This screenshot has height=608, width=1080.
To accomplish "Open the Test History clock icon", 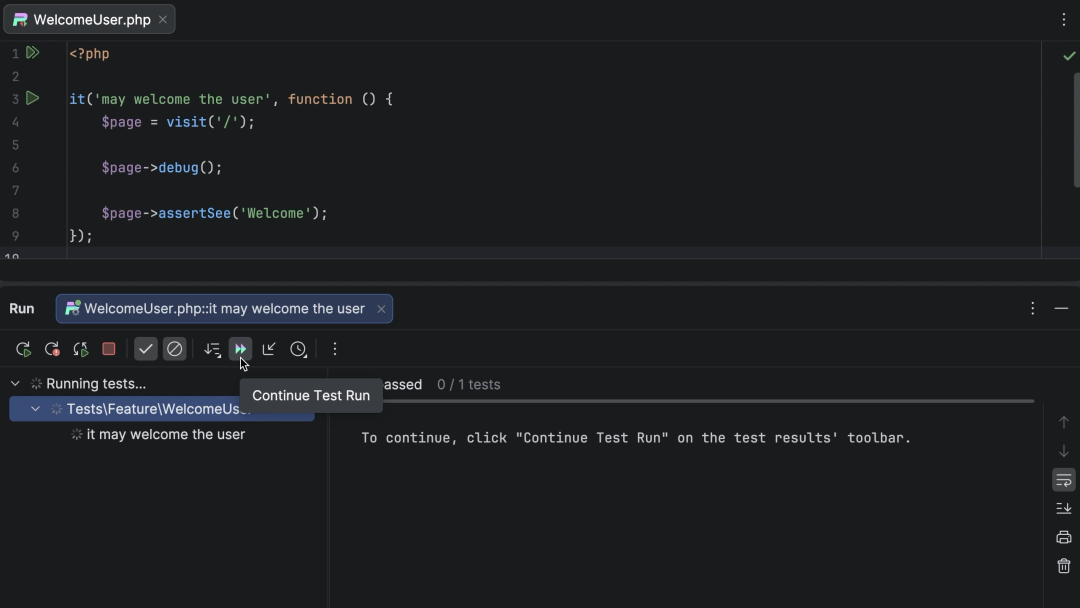I will tap(298, 349).
